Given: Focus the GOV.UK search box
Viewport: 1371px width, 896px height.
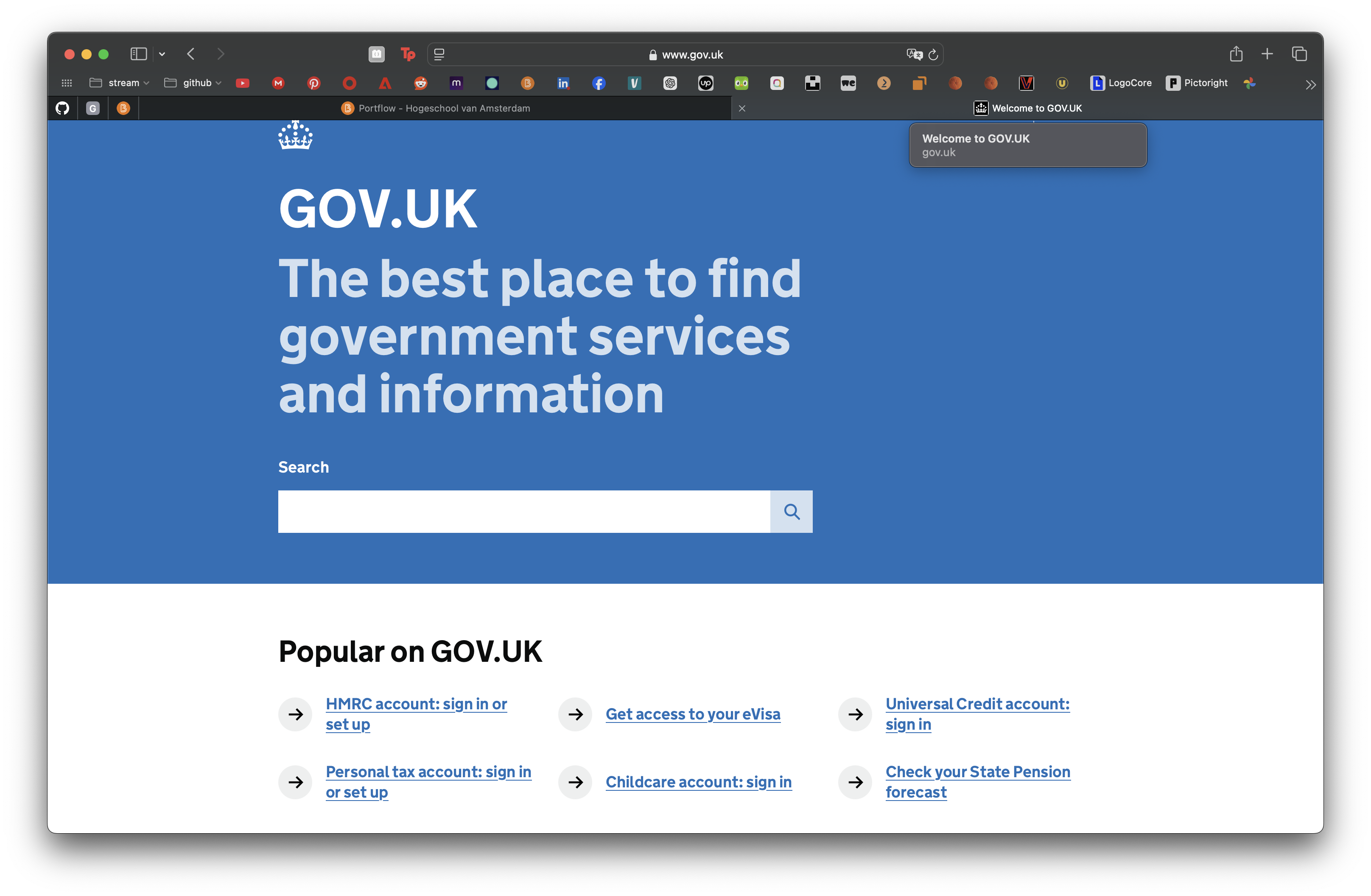Looking at the screenshot, I should 524,511.
